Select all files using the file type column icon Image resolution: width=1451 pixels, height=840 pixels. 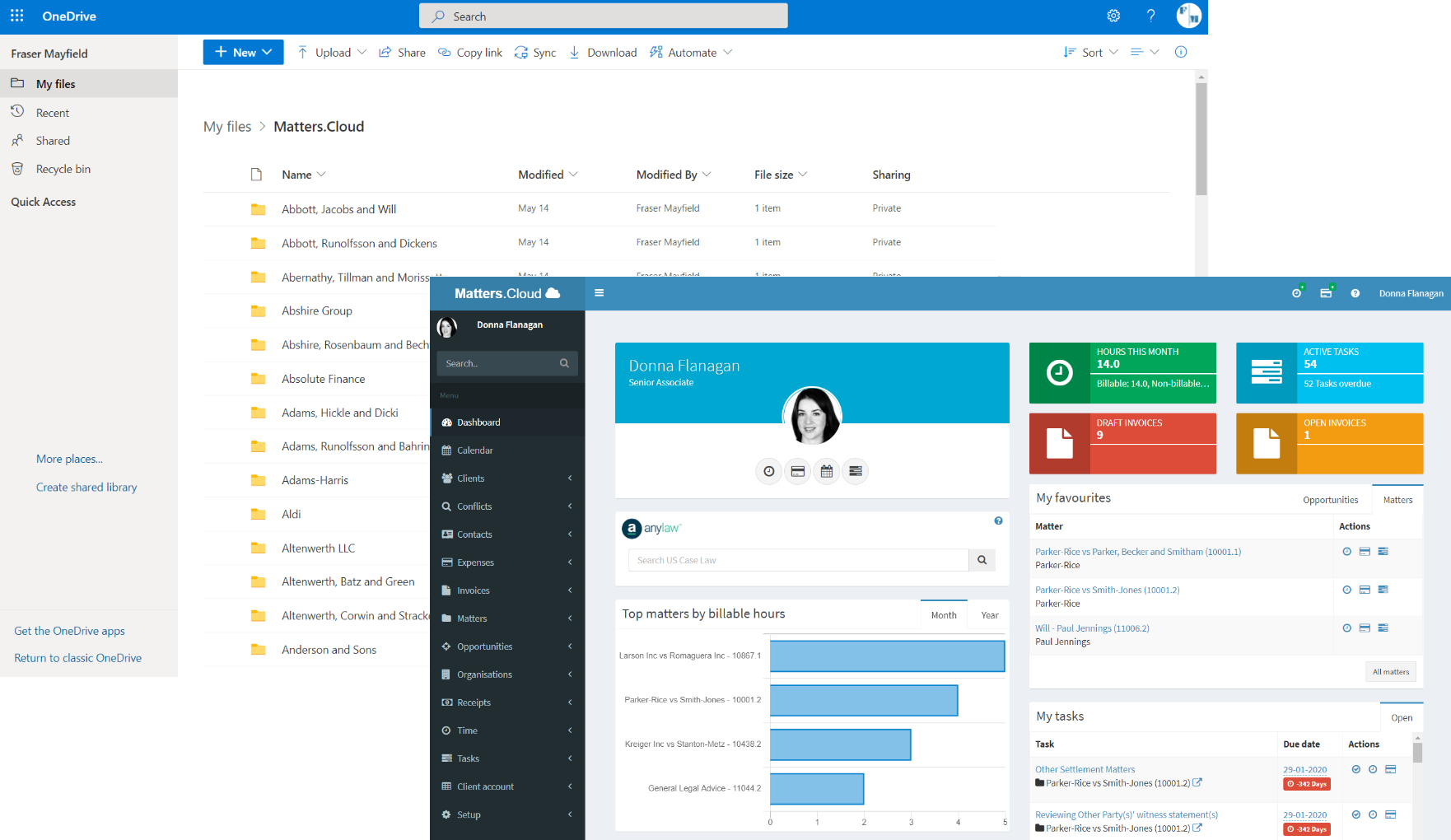[256, 175]
